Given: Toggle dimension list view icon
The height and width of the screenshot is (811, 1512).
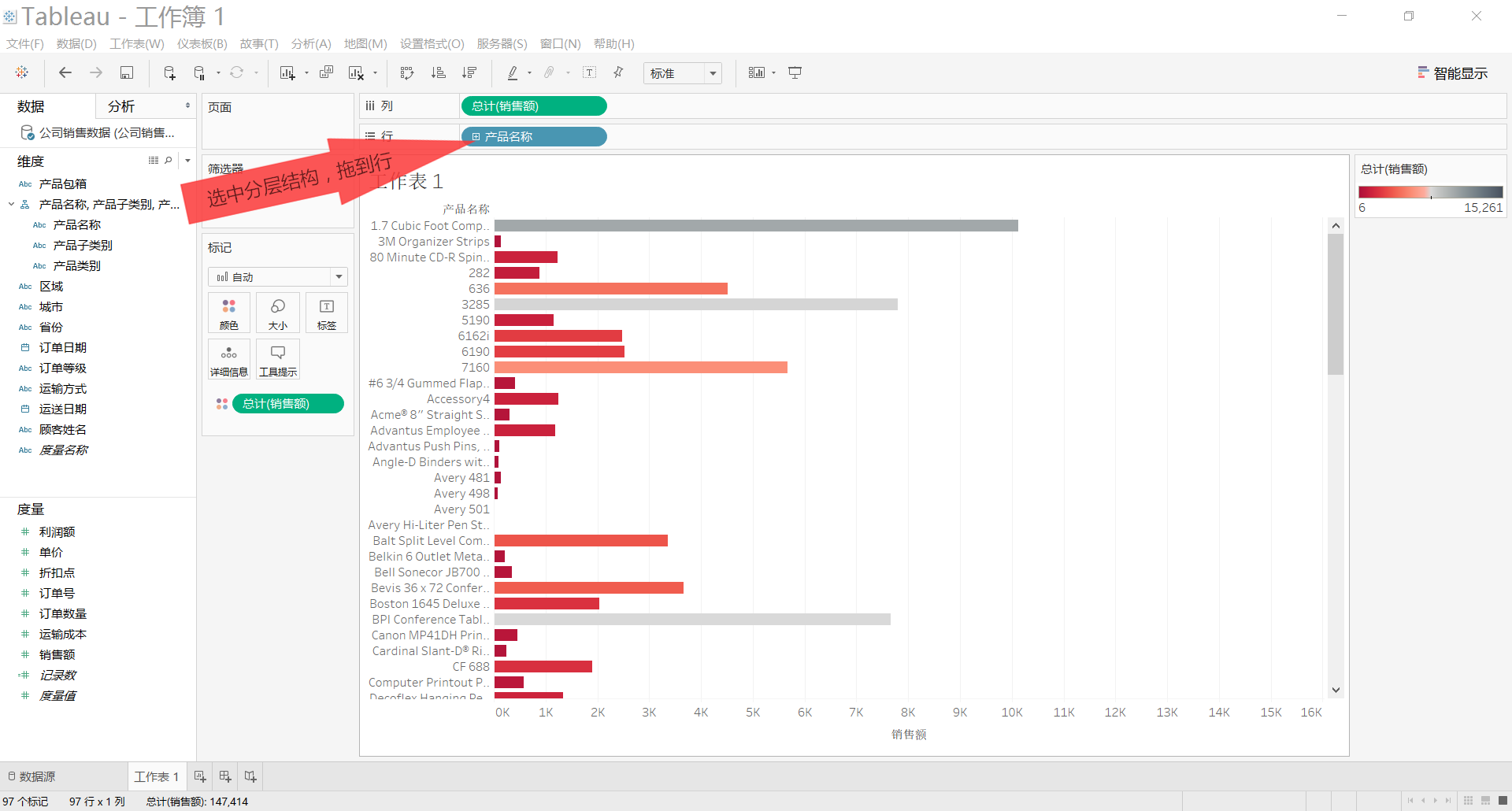Looking at the screenshot, I should click(154, 161).
